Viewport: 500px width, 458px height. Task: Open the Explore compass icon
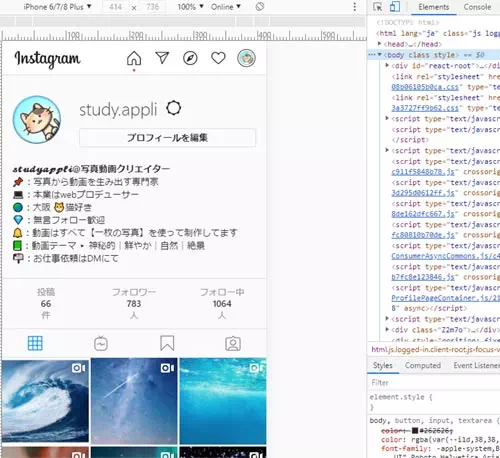(190, 58)
